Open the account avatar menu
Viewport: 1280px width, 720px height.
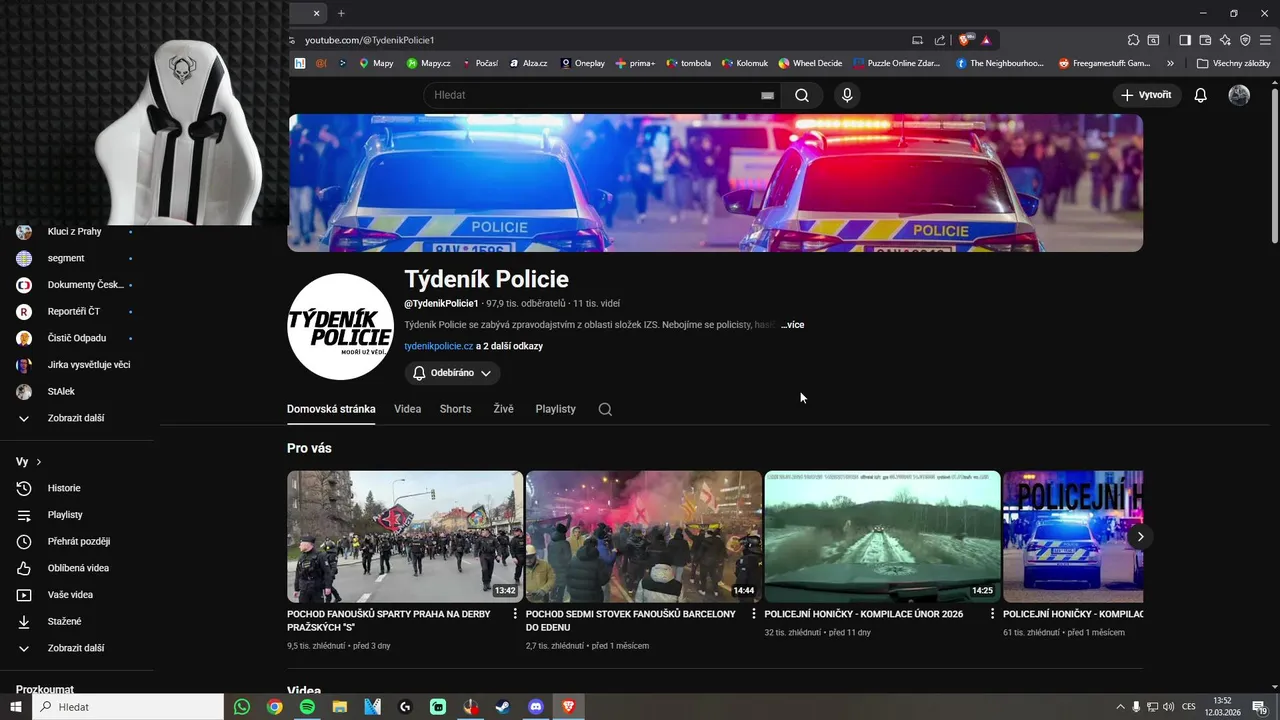pyautogui.click(x=1239, y=95)
